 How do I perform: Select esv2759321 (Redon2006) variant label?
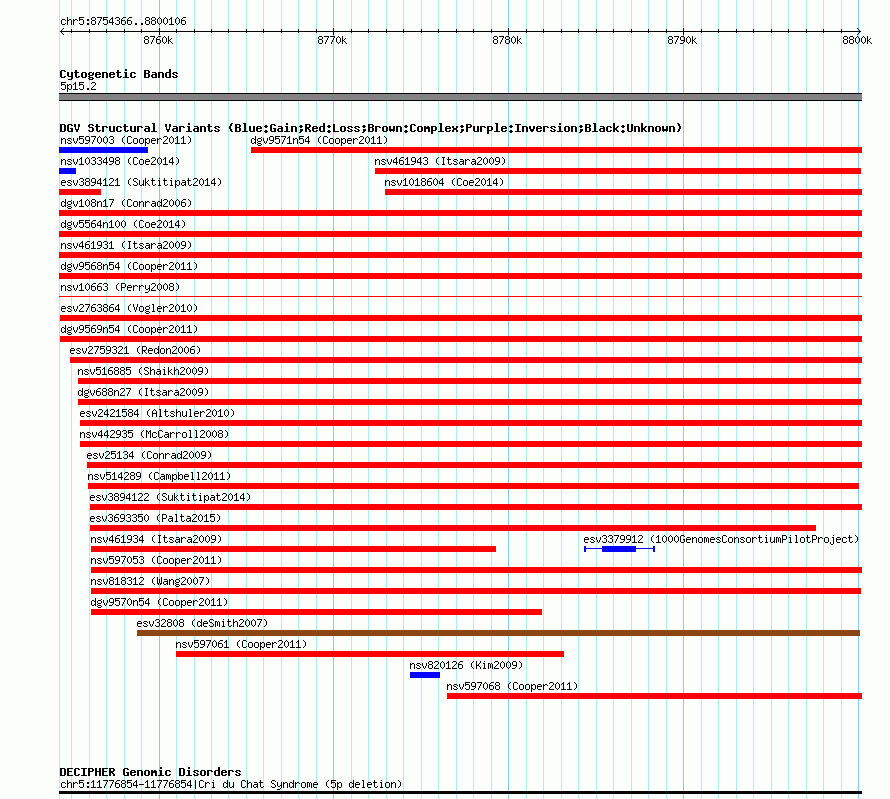click(x=135, y=350)
